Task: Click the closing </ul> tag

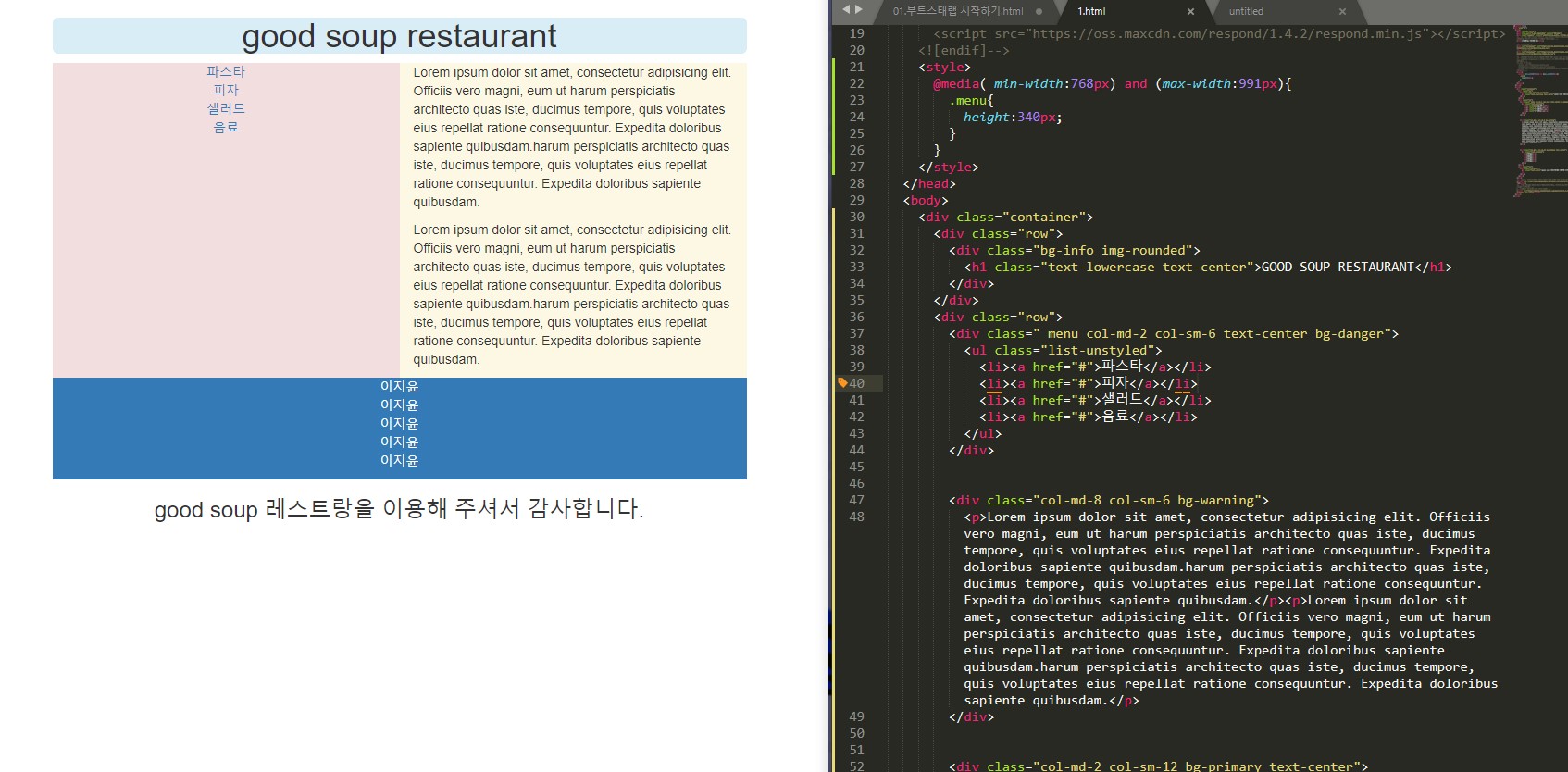Action: 982,433
